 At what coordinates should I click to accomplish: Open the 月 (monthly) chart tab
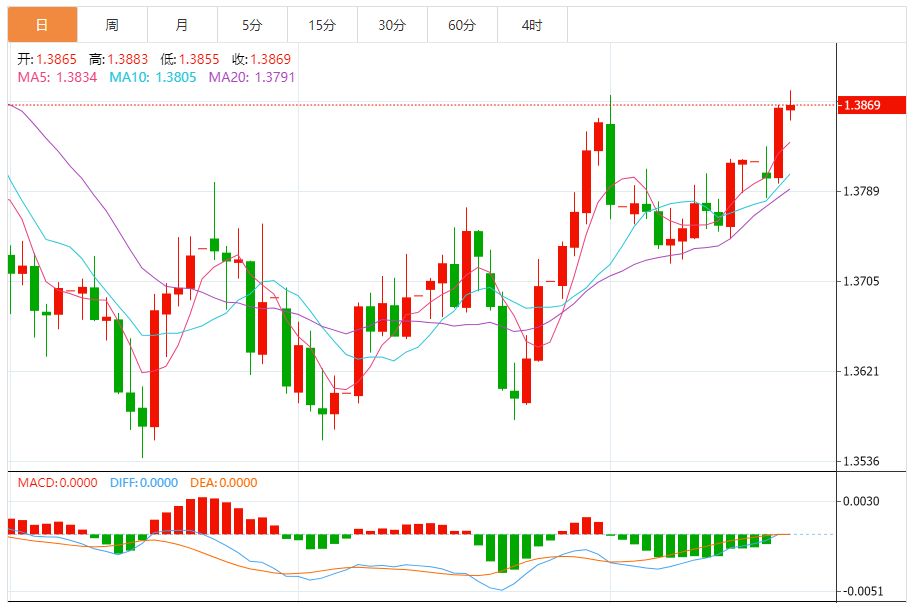[x=182, y=25]
